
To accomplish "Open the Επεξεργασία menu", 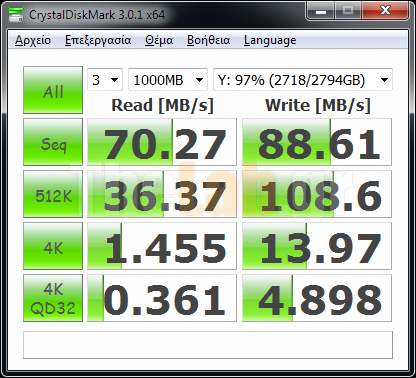I will (x=98, y=40).
